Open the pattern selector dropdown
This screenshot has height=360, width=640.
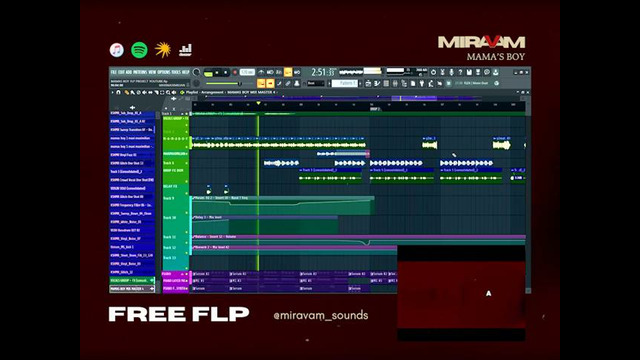click(x=344, y=83)
